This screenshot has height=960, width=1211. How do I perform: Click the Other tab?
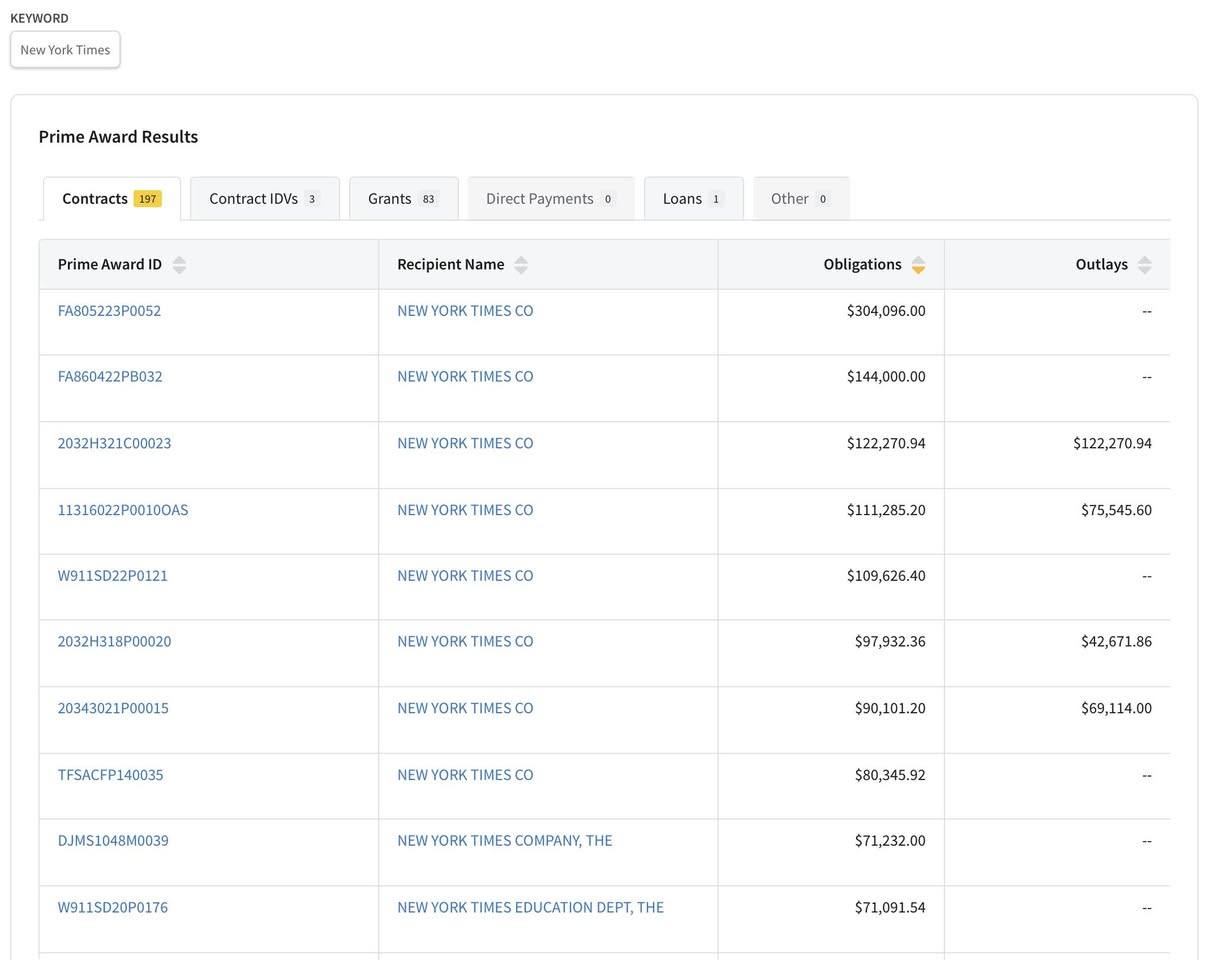coord(800,199)
